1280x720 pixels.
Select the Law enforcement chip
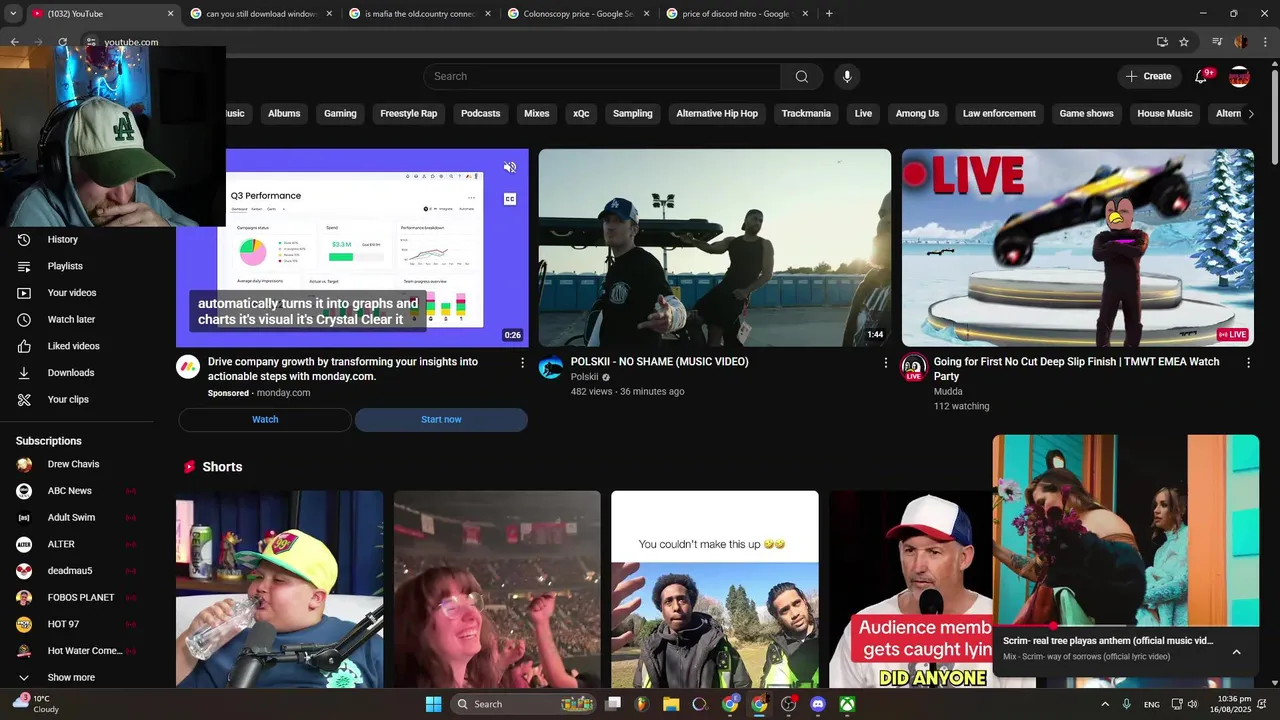[x=999, y=114]
